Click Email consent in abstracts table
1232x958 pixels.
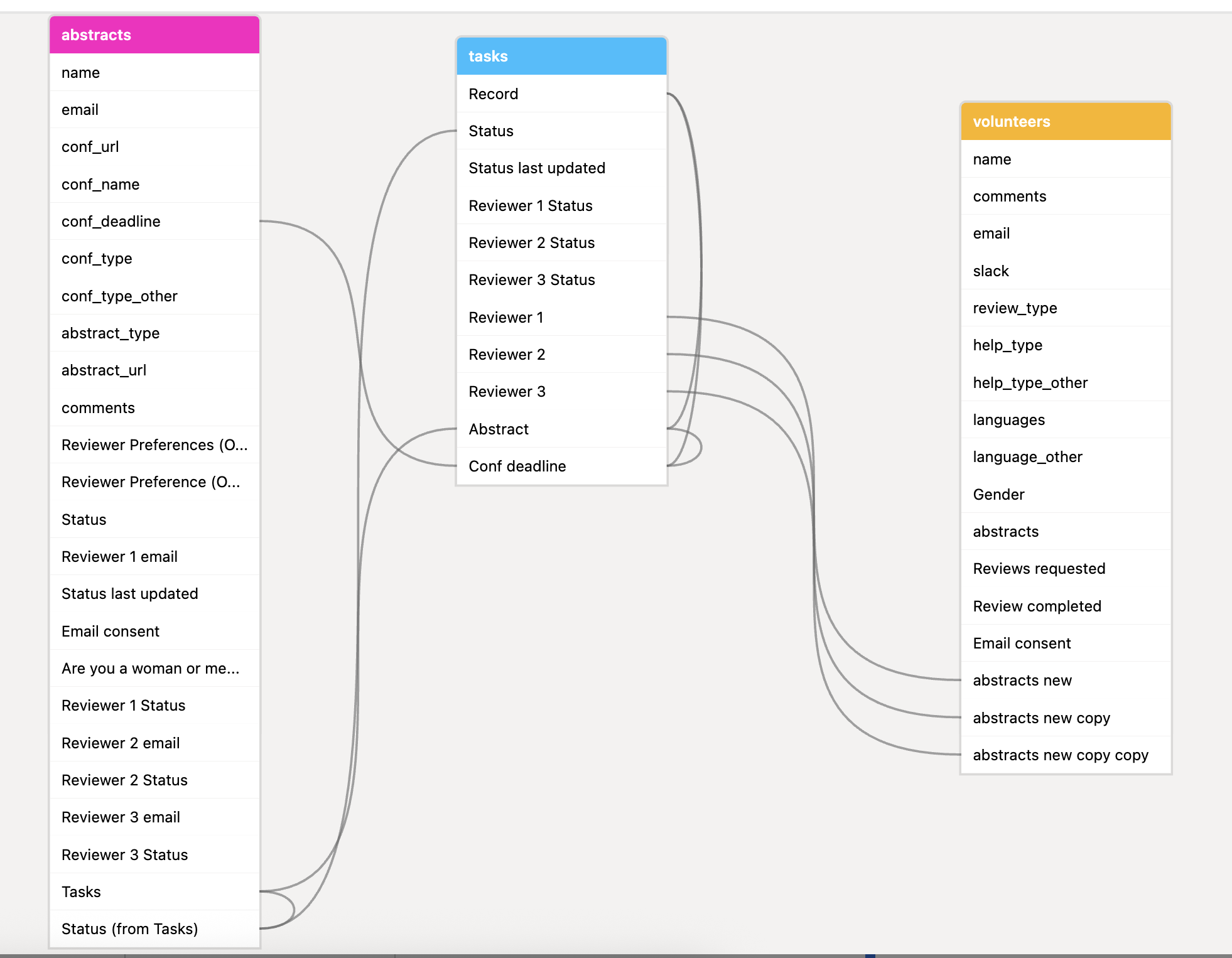tap(154, 632)
